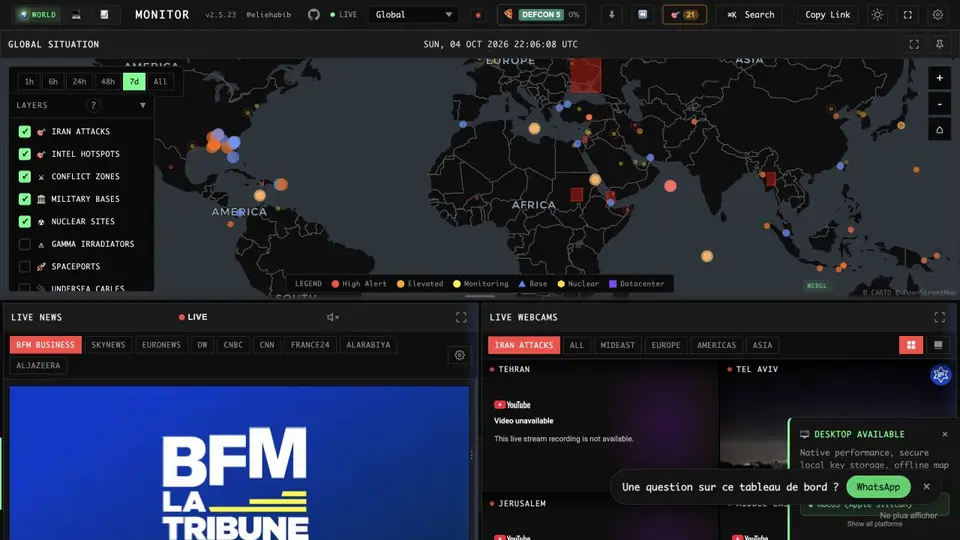The image size is (960, 540).
Task: Open settings gear in header
Action: [x=938, y=15]
